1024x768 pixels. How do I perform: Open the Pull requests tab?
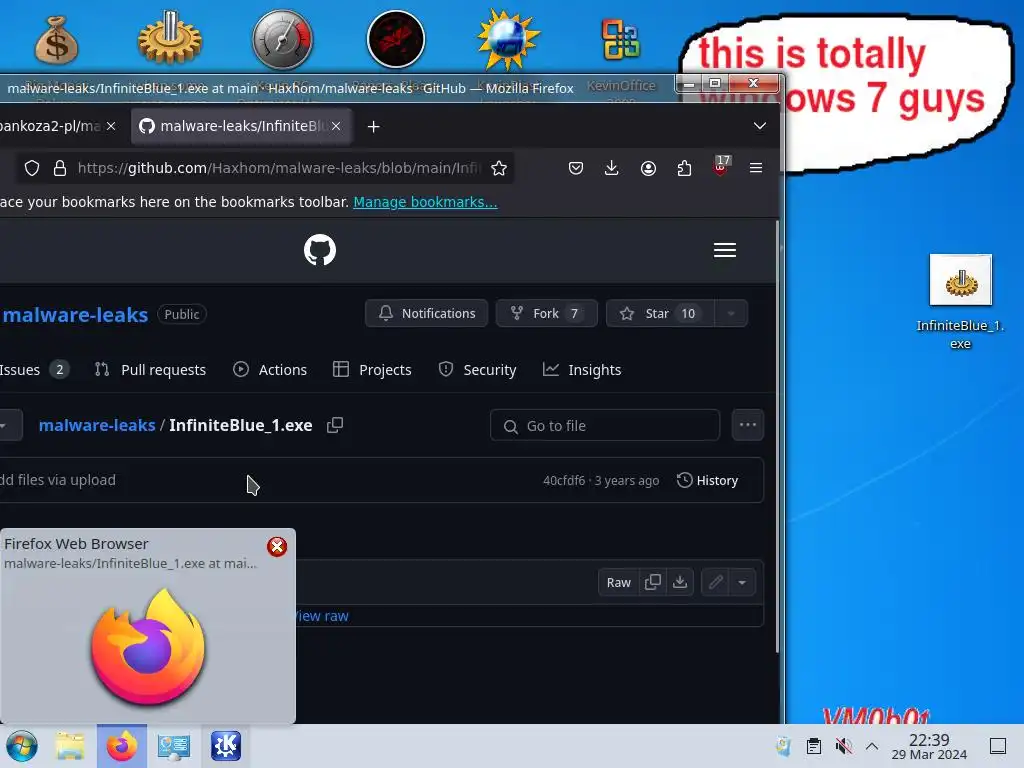point(151,370)
